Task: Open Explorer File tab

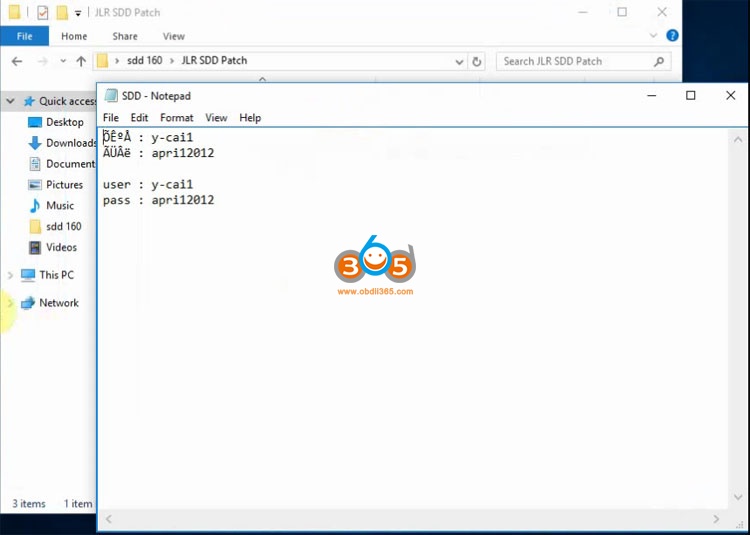Action: [x=24, y=36]
